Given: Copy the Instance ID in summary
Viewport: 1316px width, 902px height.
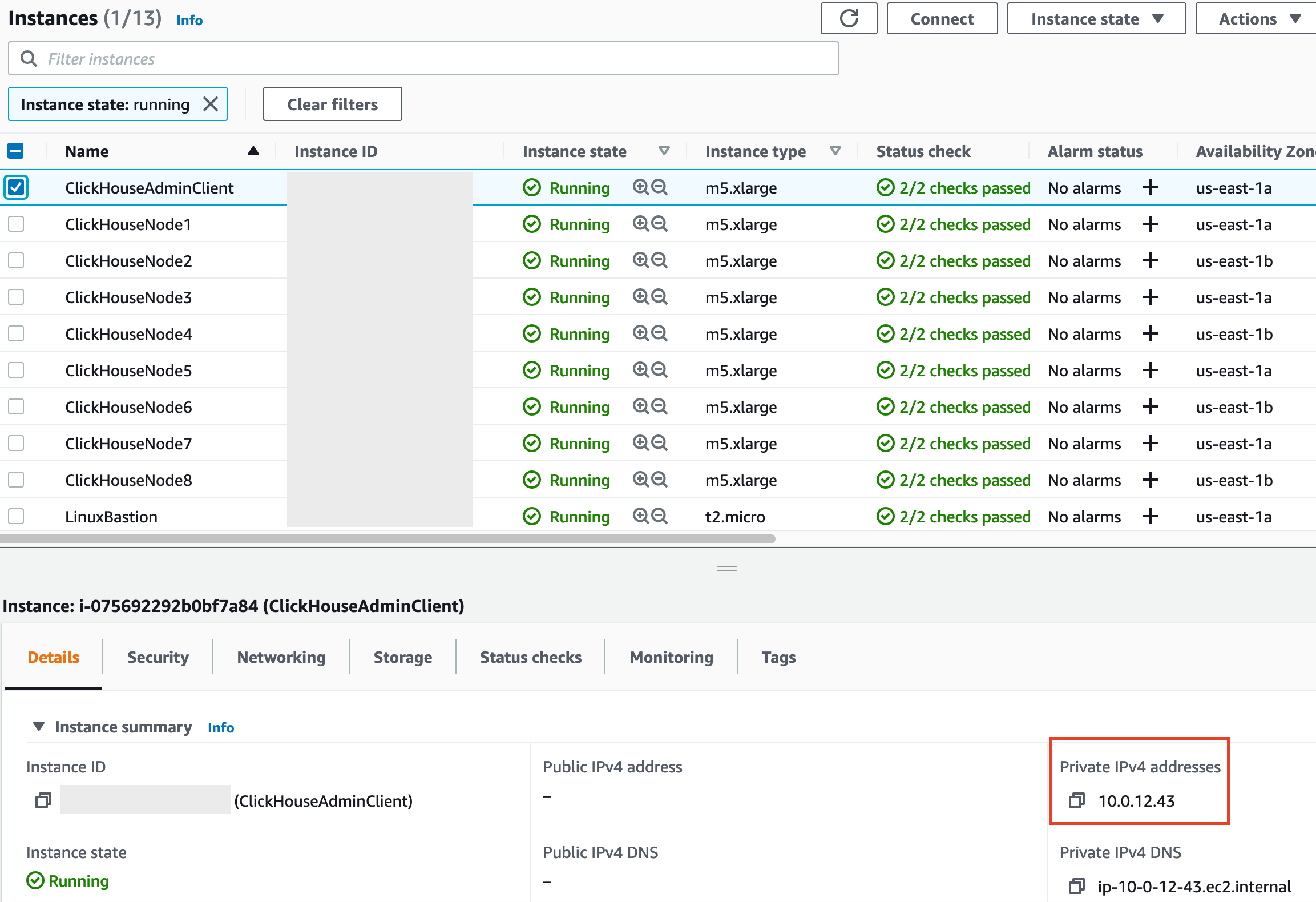Looking at the screenshot, I should (x=43, y=800).
